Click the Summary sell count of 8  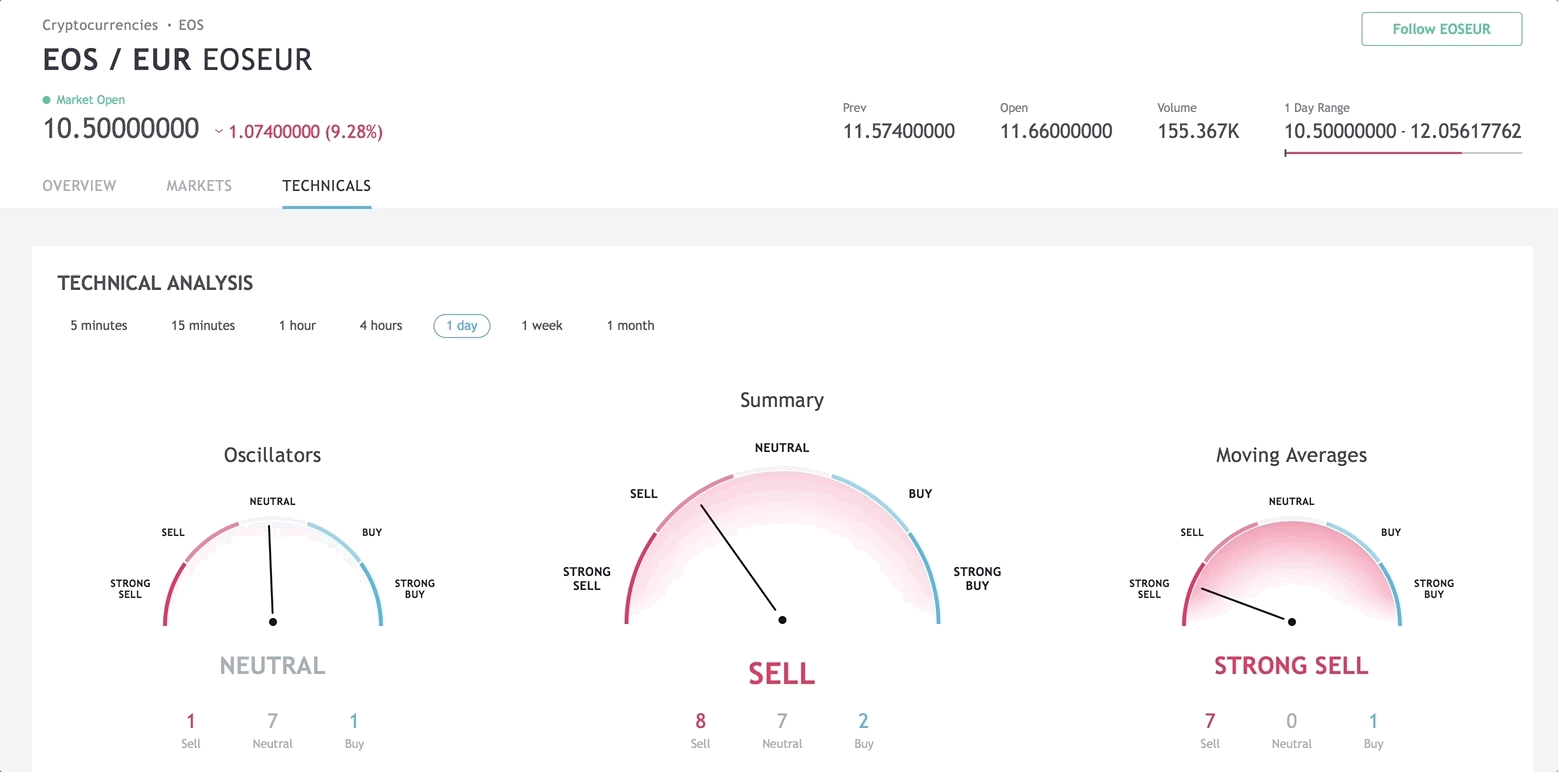click(x=700, y=721)
